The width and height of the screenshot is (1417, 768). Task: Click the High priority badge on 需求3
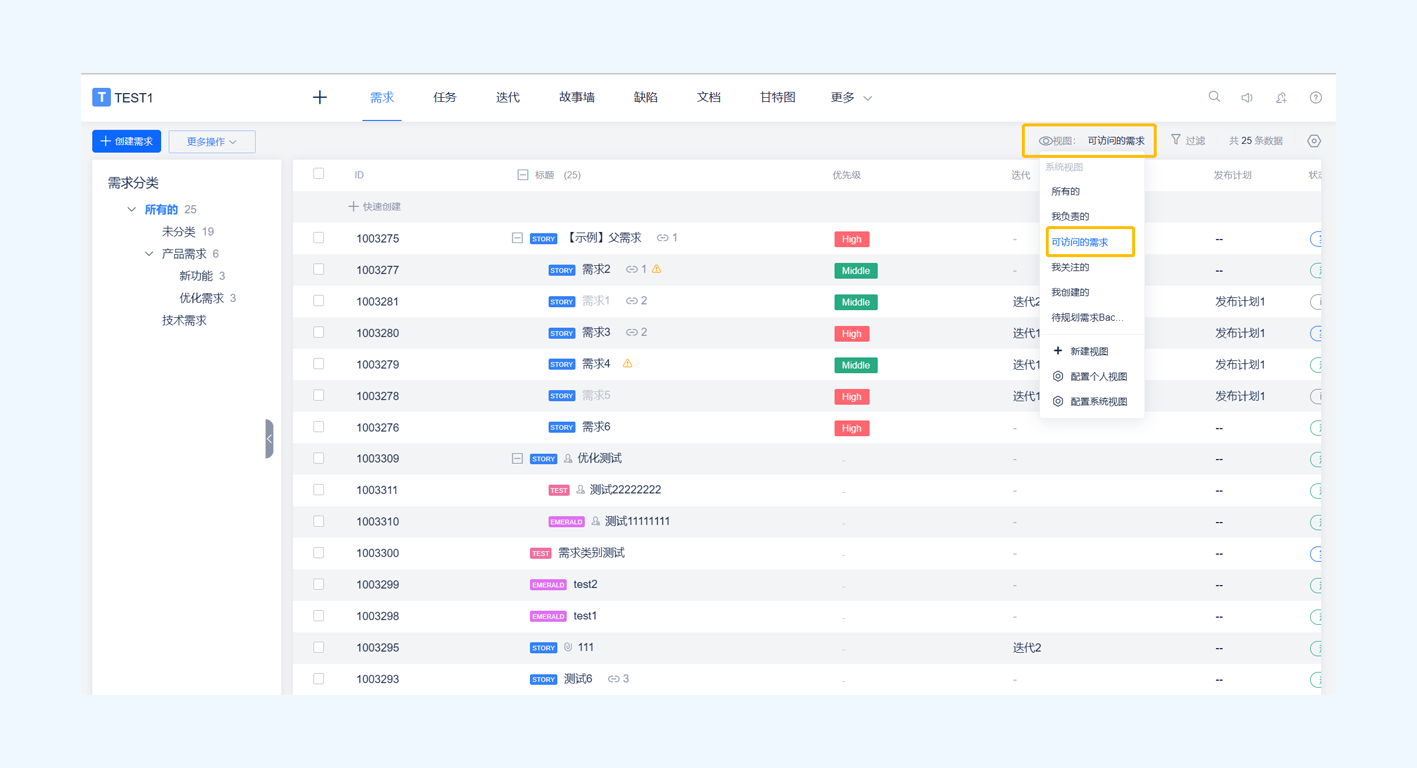coord(852,333)
